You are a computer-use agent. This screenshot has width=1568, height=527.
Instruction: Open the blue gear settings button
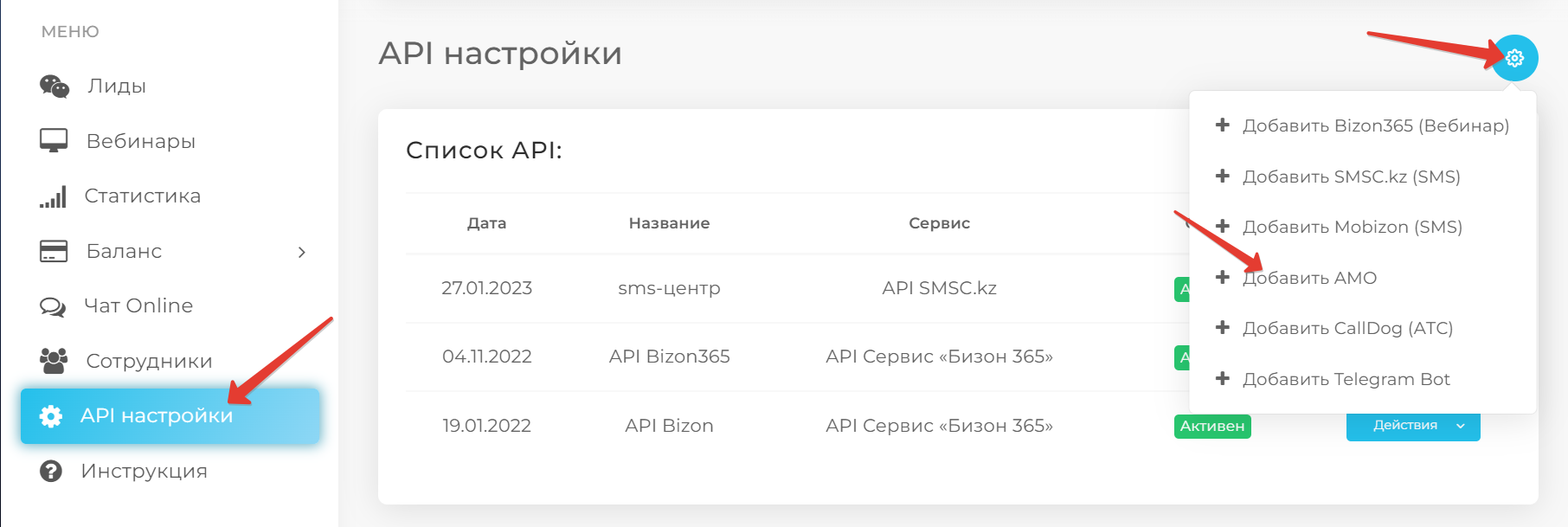(x=1513, y=58)
